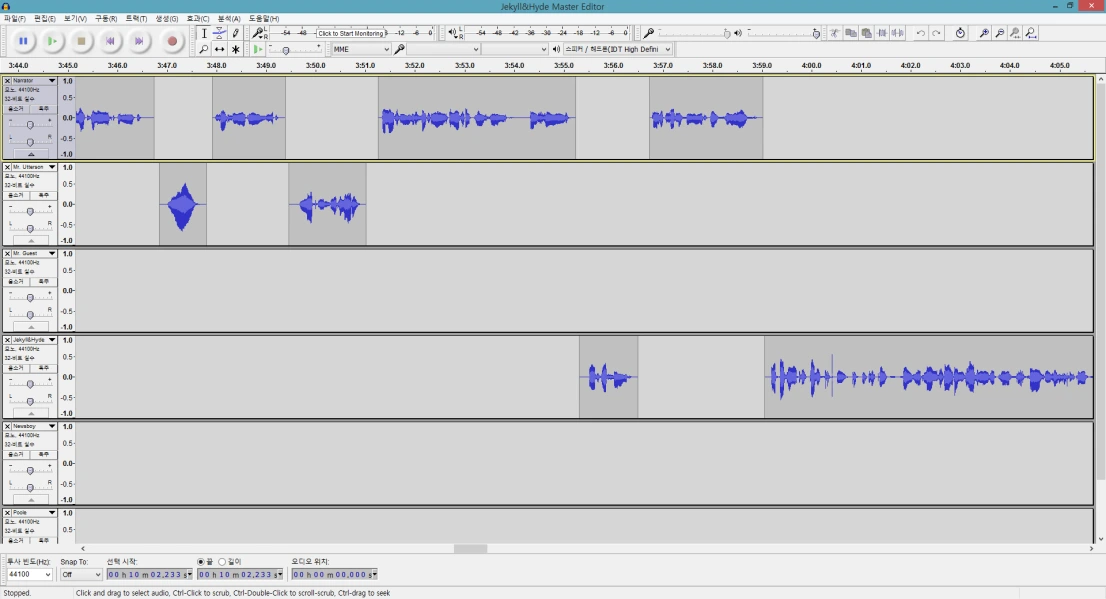Mute the Newsboy track
Image resolution: width=1106 pixels, height=599 pixels.
tap(16, 454)
